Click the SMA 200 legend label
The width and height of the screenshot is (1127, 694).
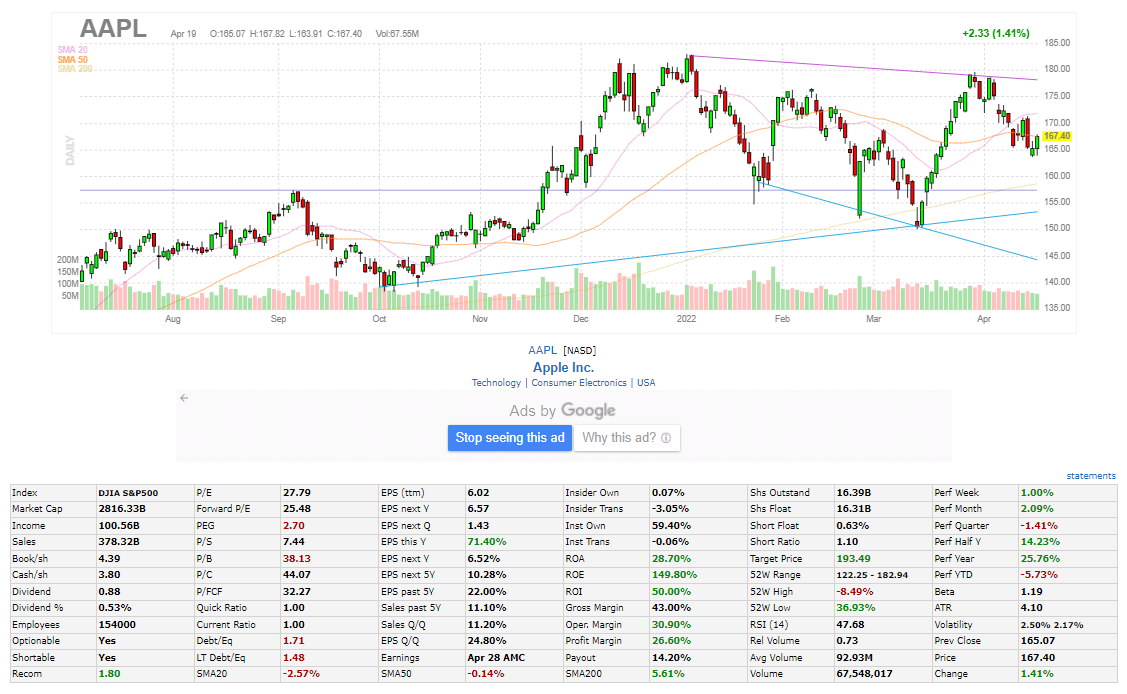[75, 69]
